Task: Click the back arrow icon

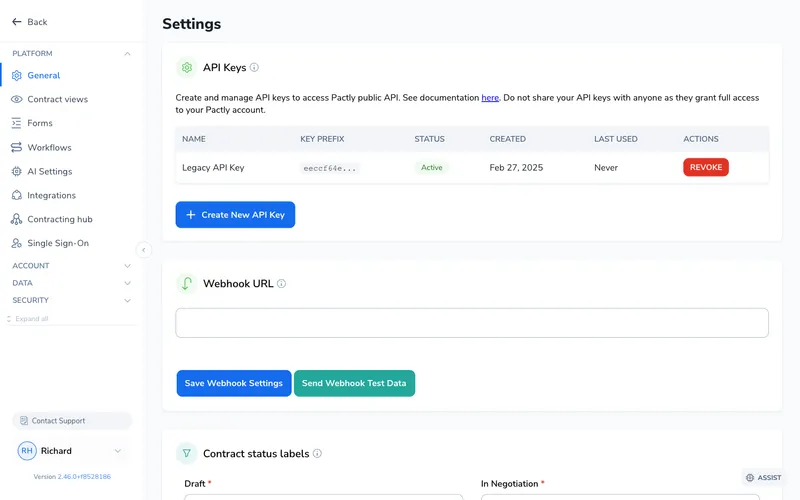Action: (16, 21)
